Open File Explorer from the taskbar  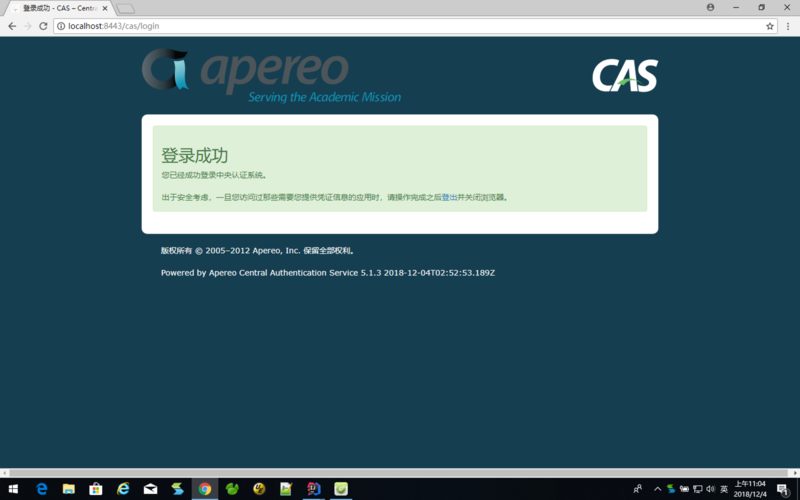[x=68, y=489]
